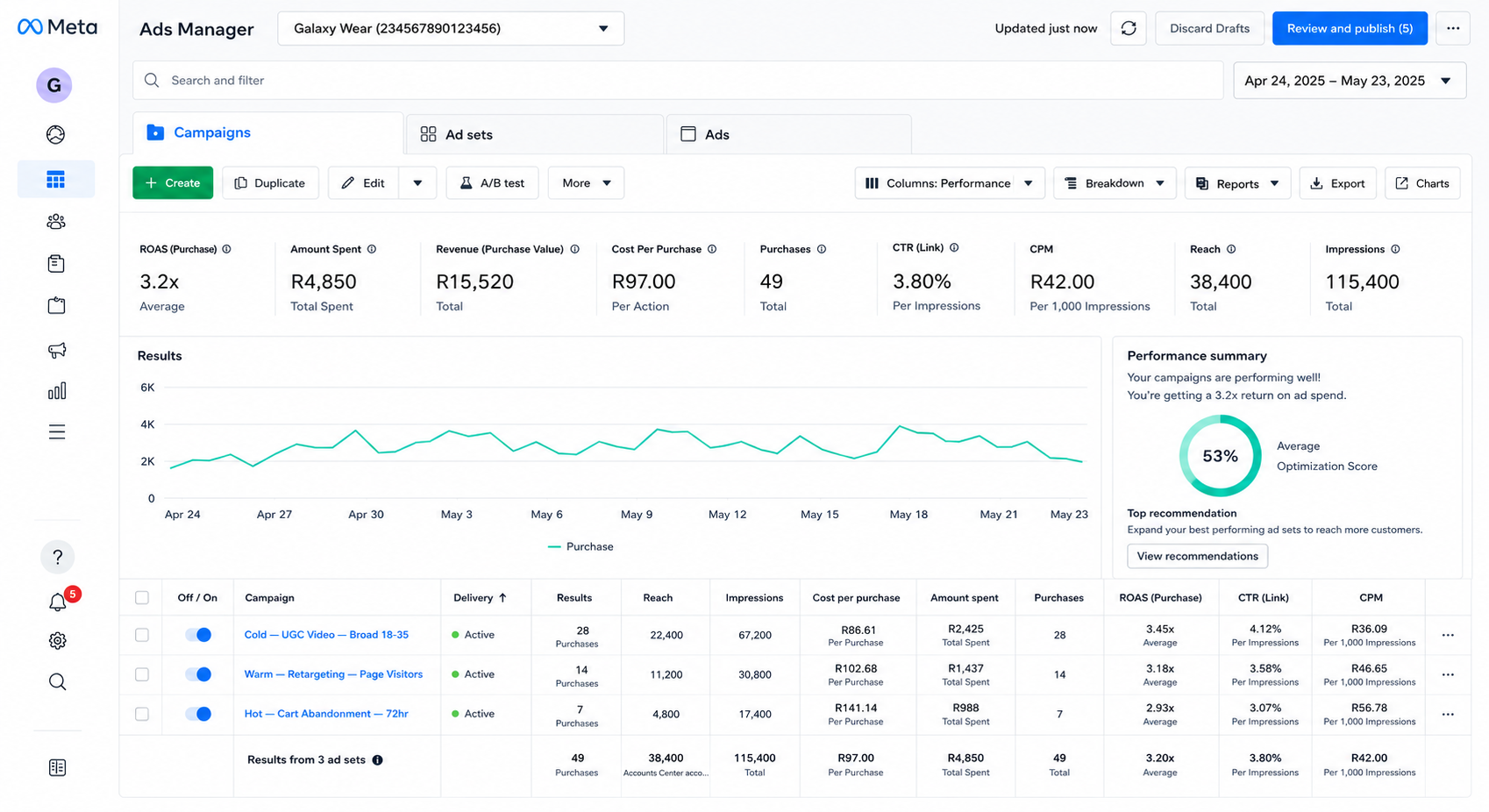Click the Cost Per Purchase info icon
Viewport: 1489px width, 812px height.
[x=712, y=249]
